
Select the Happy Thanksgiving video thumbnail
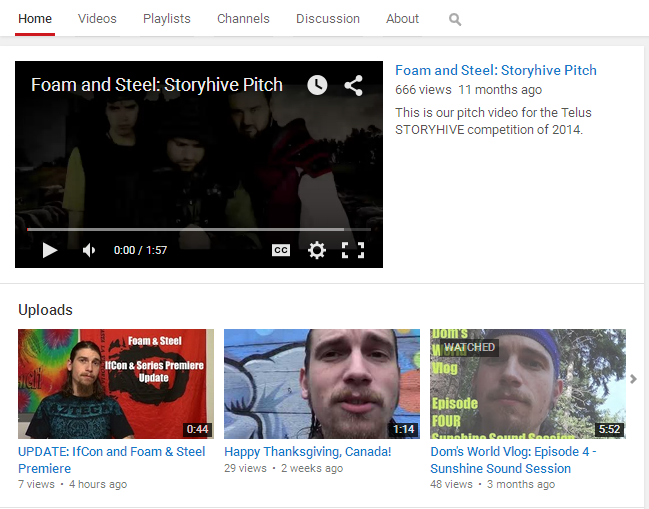(322, 384)
